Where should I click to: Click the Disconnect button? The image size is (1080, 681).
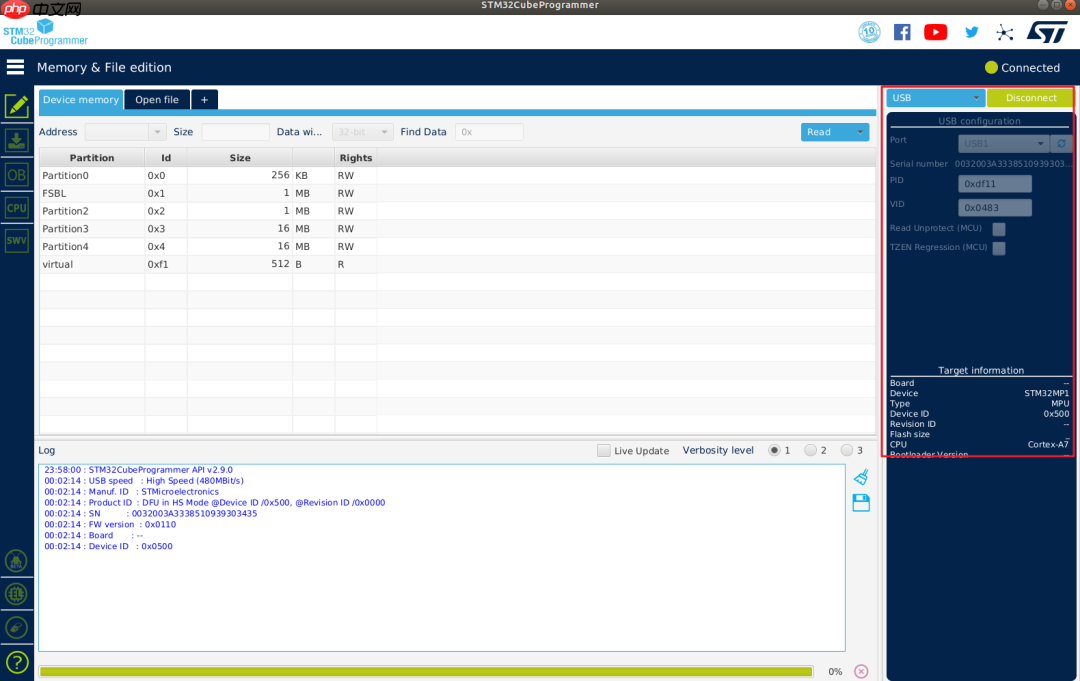(x=1030, y=98)
